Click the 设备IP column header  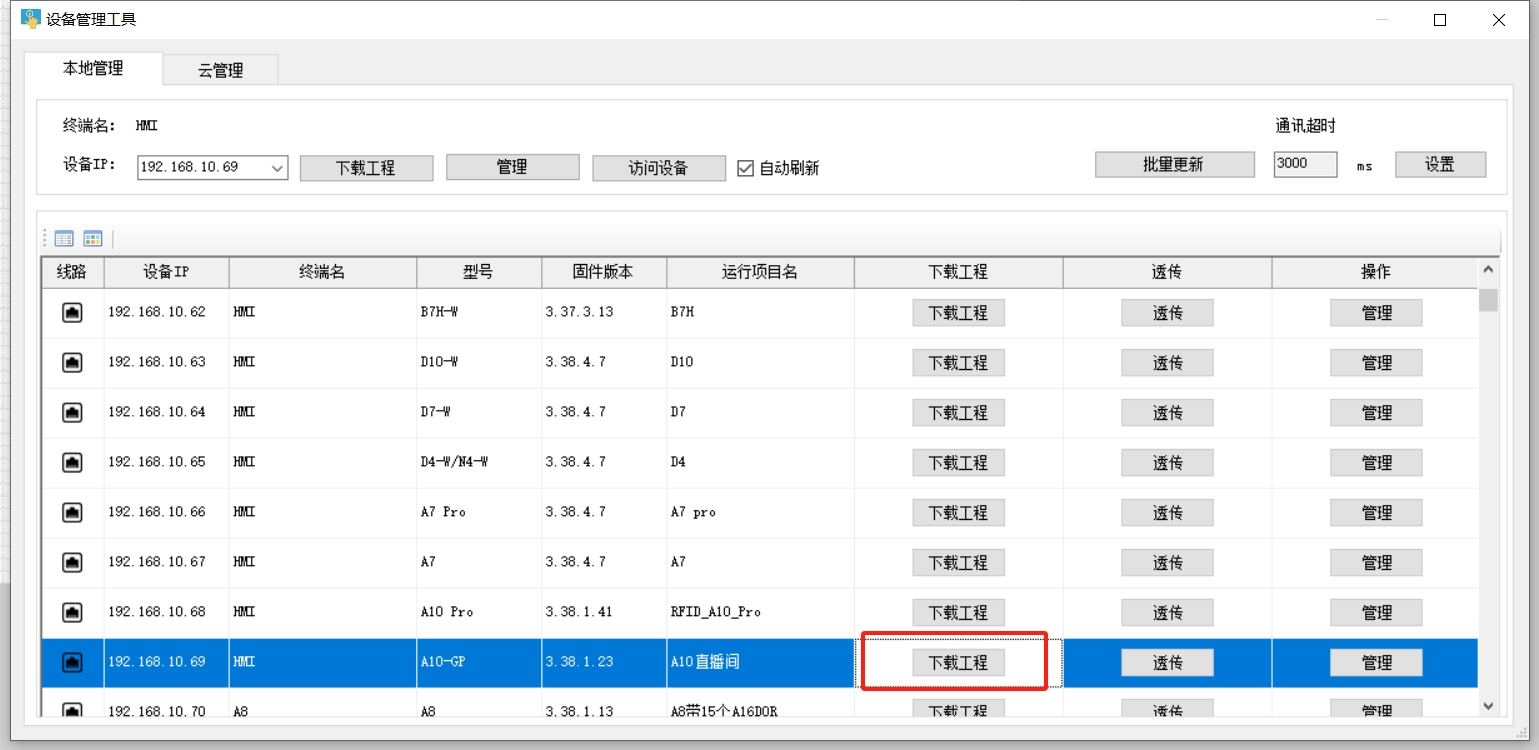pos(166,272)
